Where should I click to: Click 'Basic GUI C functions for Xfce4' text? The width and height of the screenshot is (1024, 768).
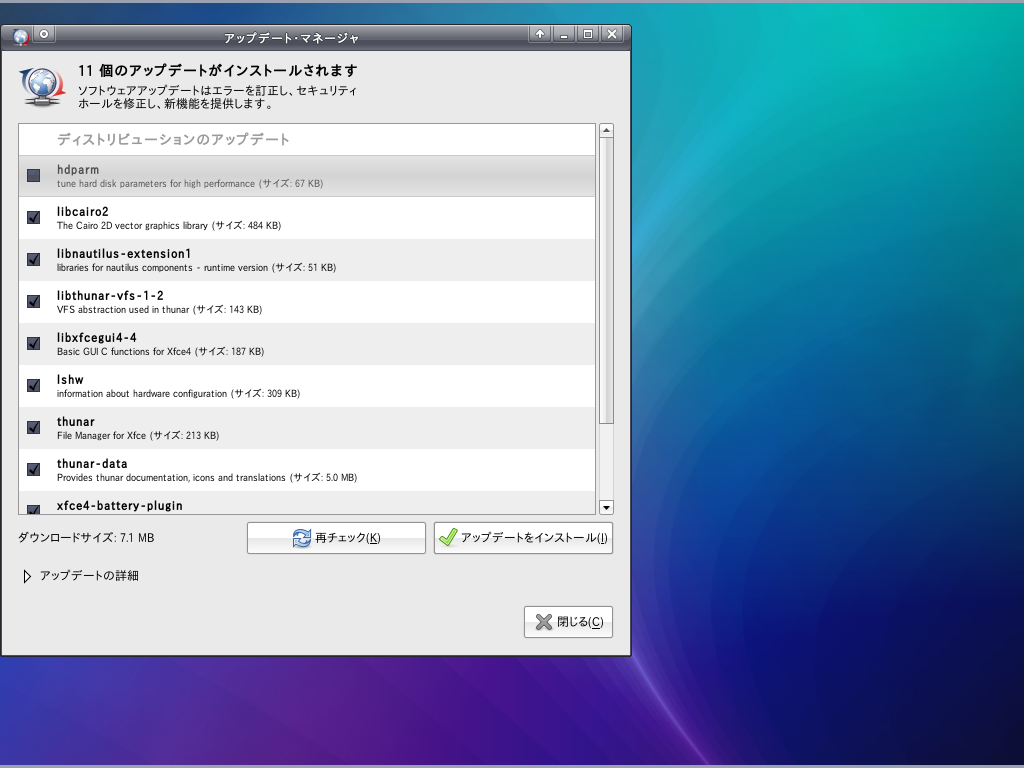coord(124,352)
